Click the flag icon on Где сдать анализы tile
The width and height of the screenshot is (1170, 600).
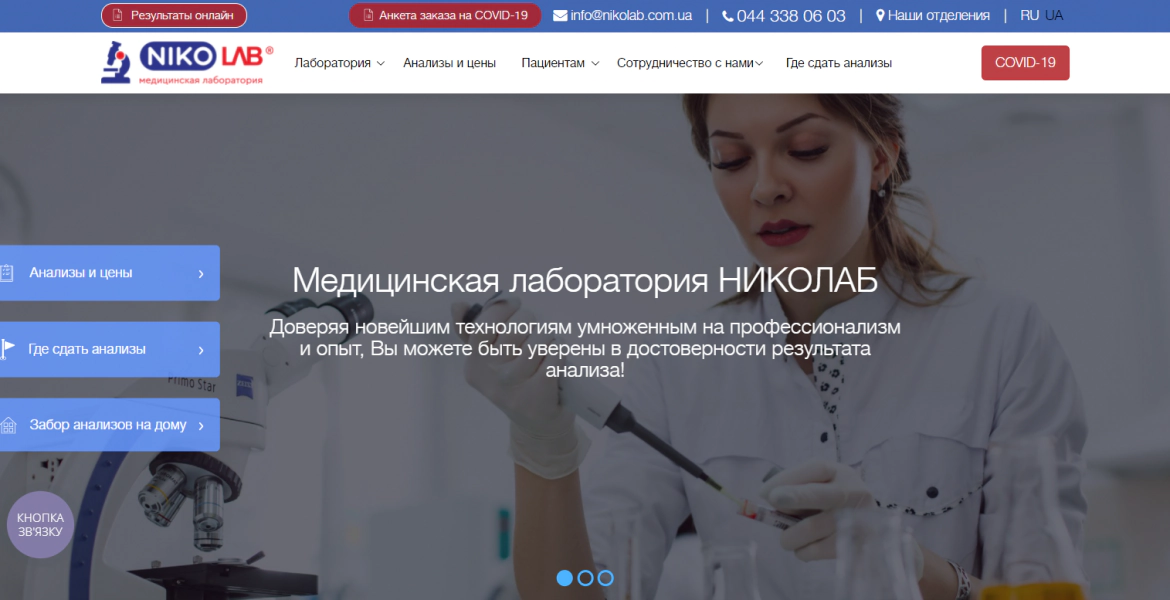click(x=7, y=349)
